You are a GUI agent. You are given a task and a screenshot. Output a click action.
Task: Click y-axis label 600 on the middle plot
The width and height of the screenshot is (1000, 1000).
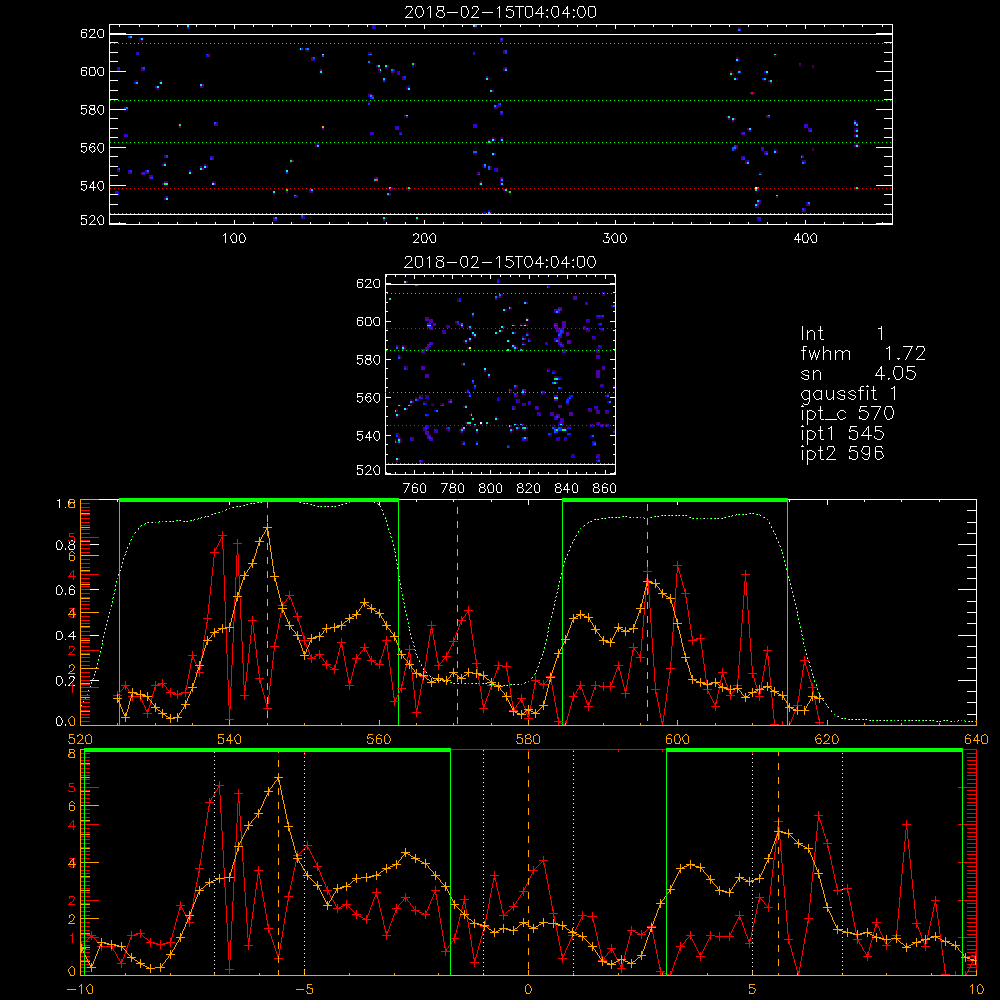point(369,322)
